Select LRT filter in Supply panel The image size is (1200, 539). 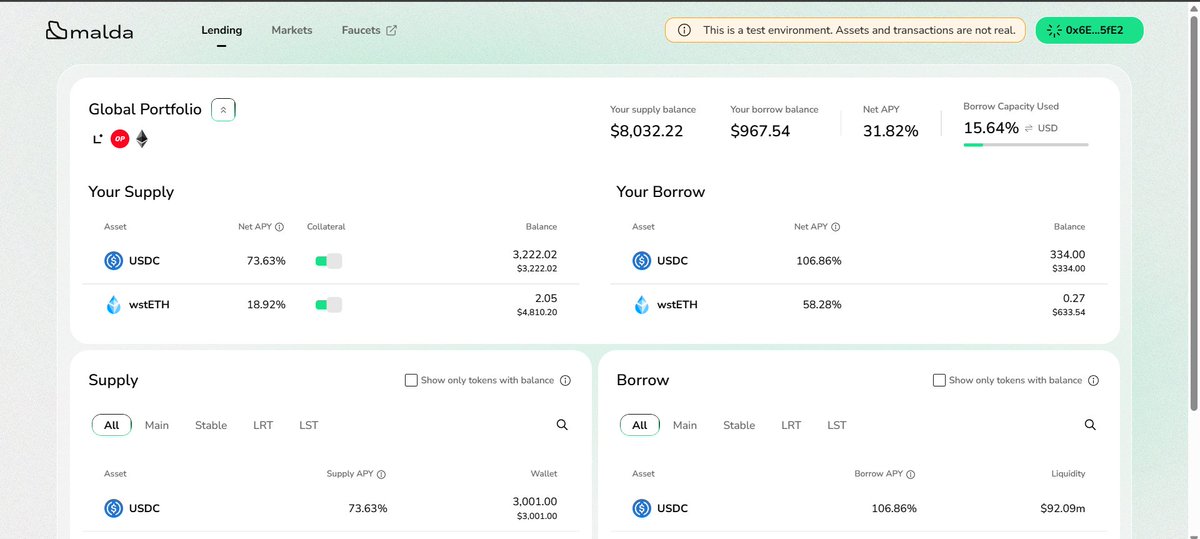[x=263, y=425]
